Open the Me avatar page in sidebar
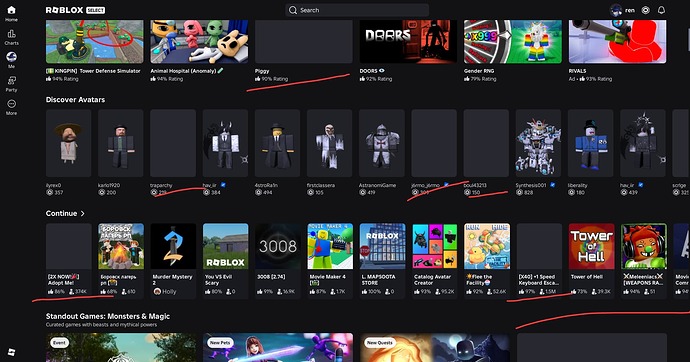Screen dimensions: 690x362 [11, 60]
